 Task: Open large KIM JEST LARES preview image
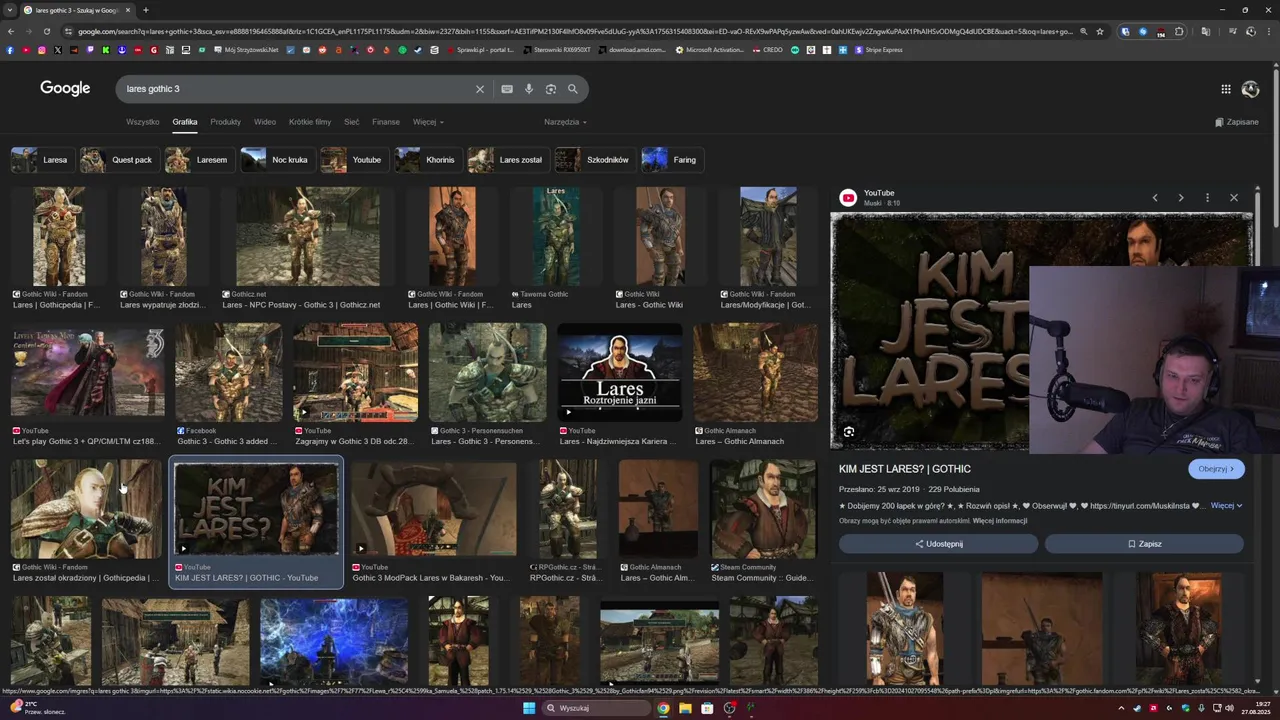[x=1040, y=332]
